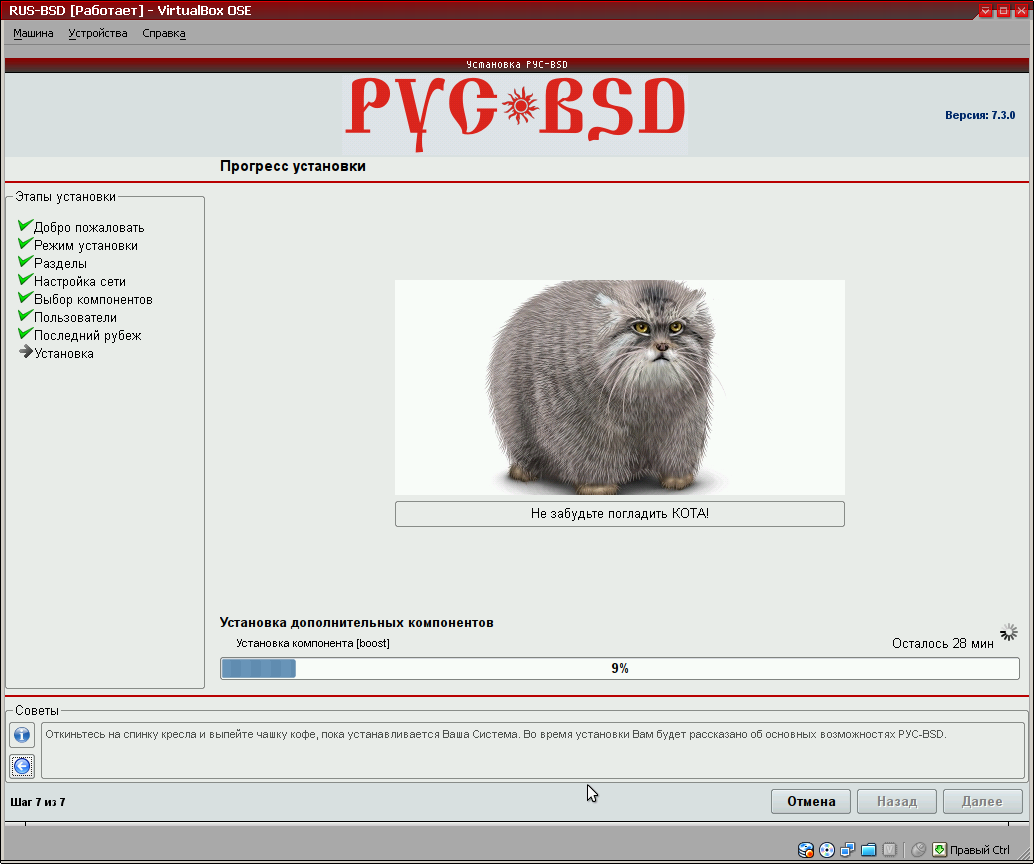Click the 'Не забудьте погладить КОТА!' button

coord(620,514)
